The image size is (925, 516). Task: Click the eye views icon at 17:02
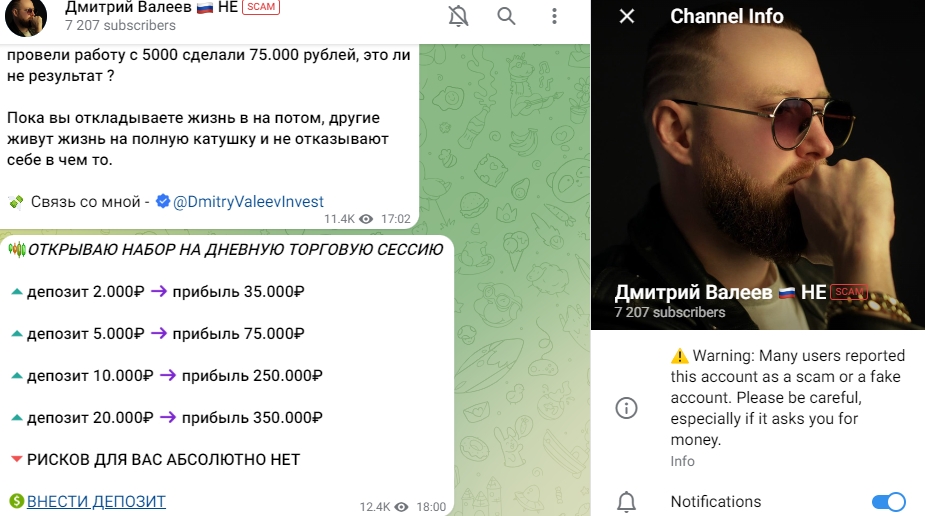[x=366, y=219]
